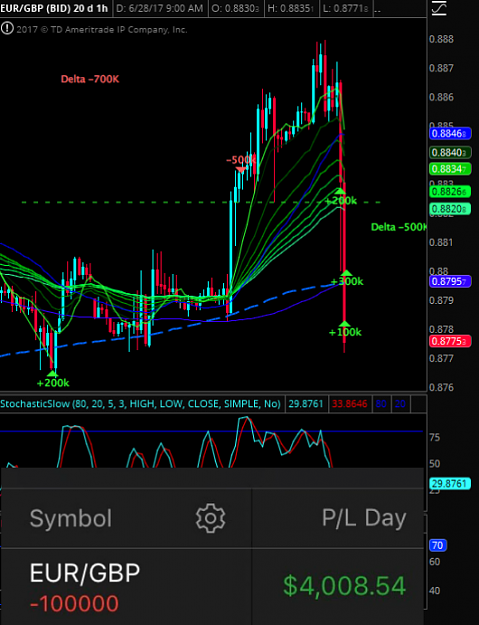This screenshot has height=625, width=479.
Task: Select the EUR/GBP position row
Action: (212, 586)
